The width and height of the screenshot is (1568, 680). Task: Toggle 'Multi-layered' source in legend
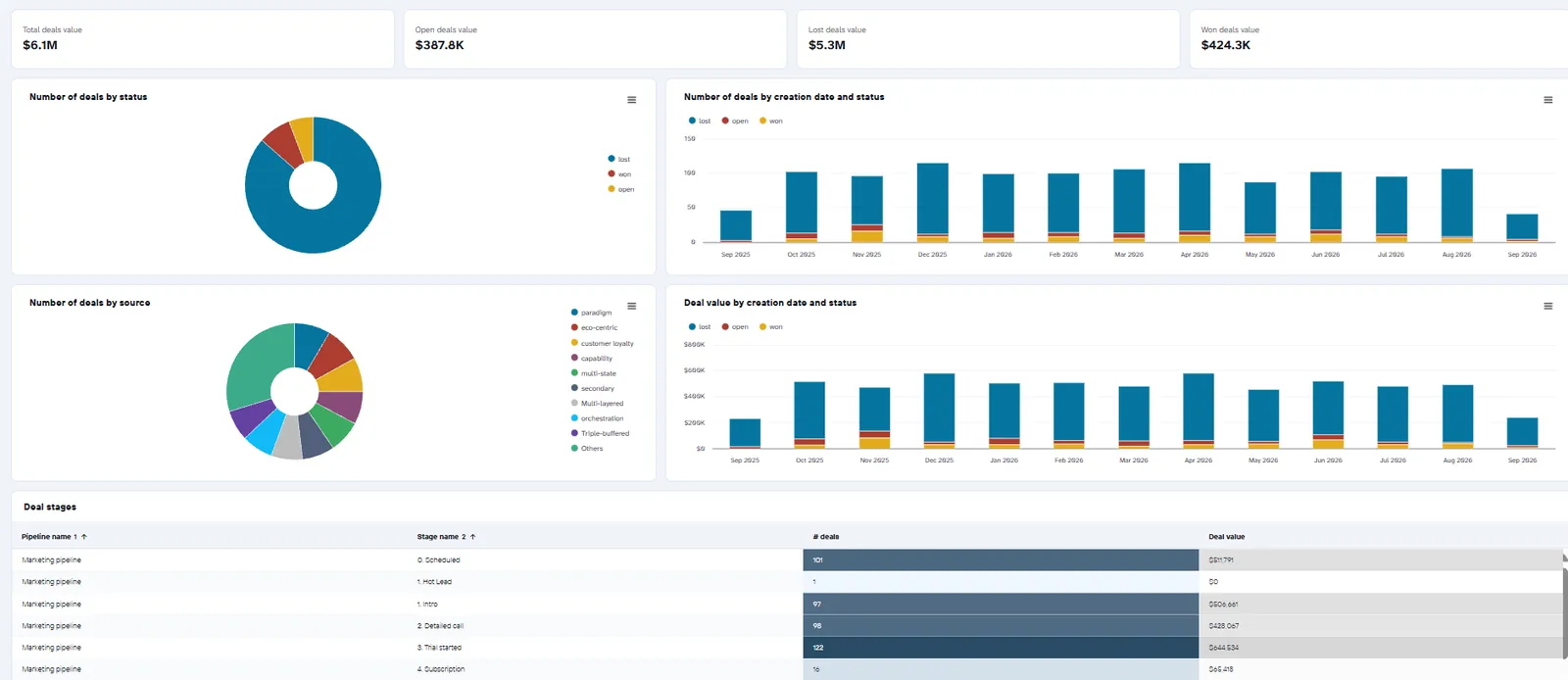coord(597,403)
